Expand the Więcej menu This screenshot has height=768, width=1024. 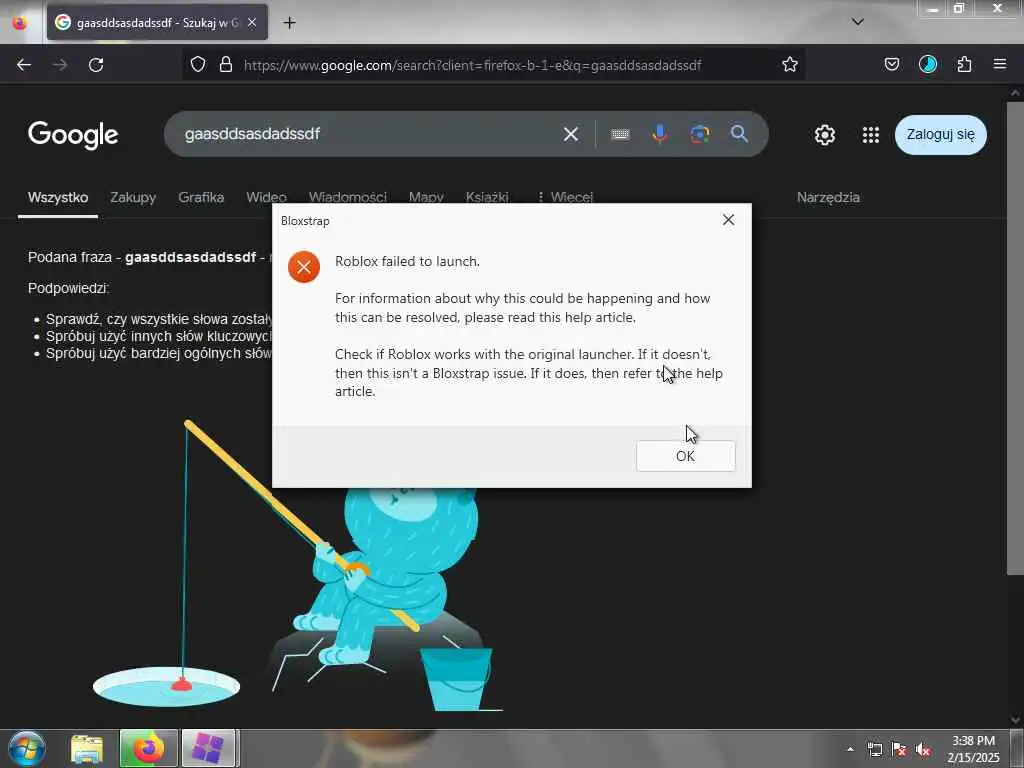pyautogui.click(x=565, y=197)
